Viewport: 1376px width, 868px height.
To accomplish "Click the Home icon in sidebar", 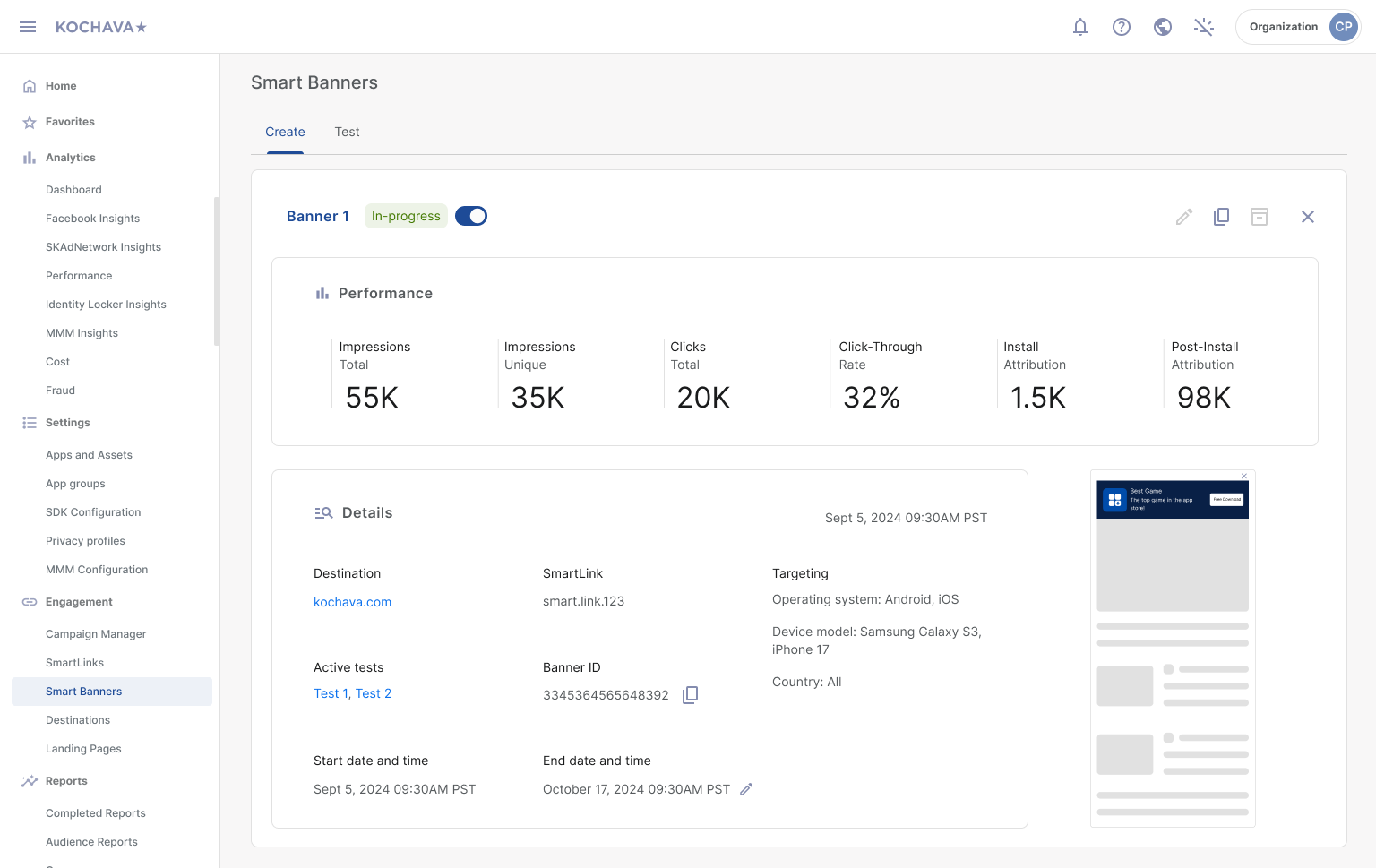I will coord(30,86).
